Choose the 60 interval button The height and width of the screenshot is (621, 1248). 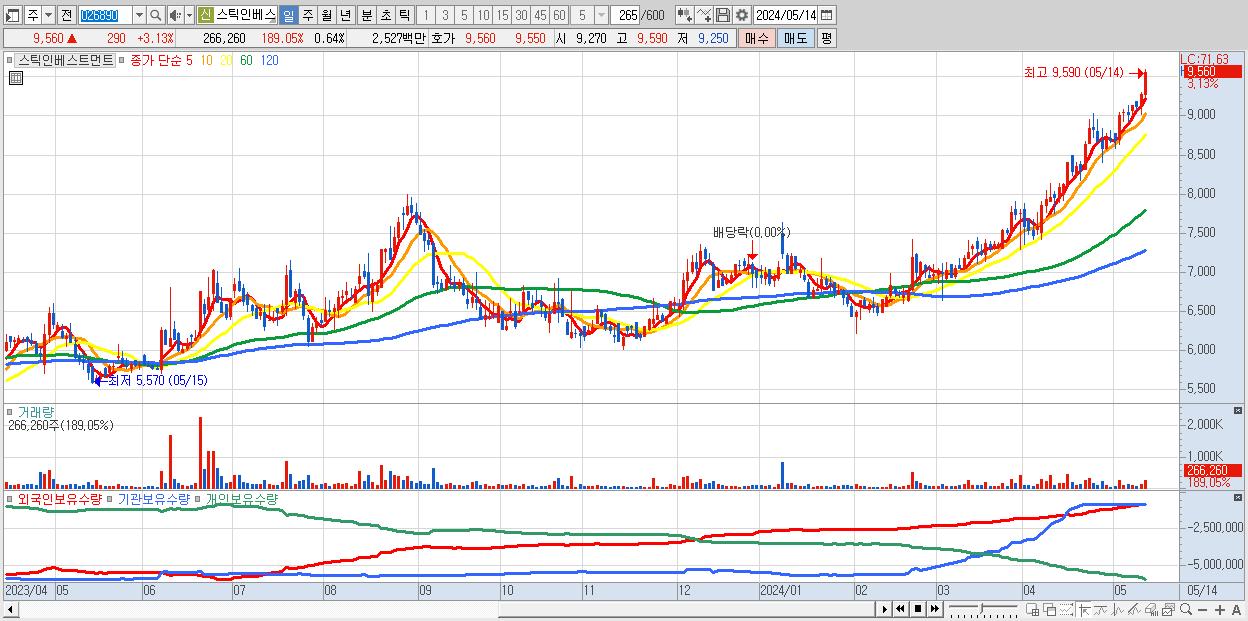(559, 15)
